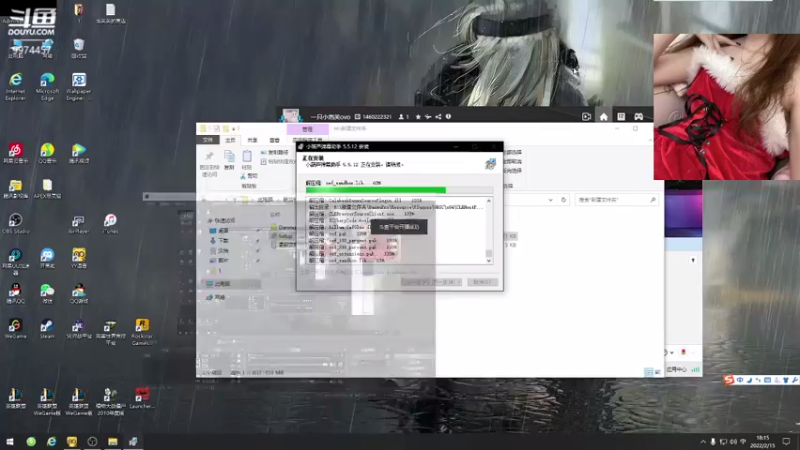Select Quick Access in Explorer sidebar
800x450 pixels.
click(221, 220)
